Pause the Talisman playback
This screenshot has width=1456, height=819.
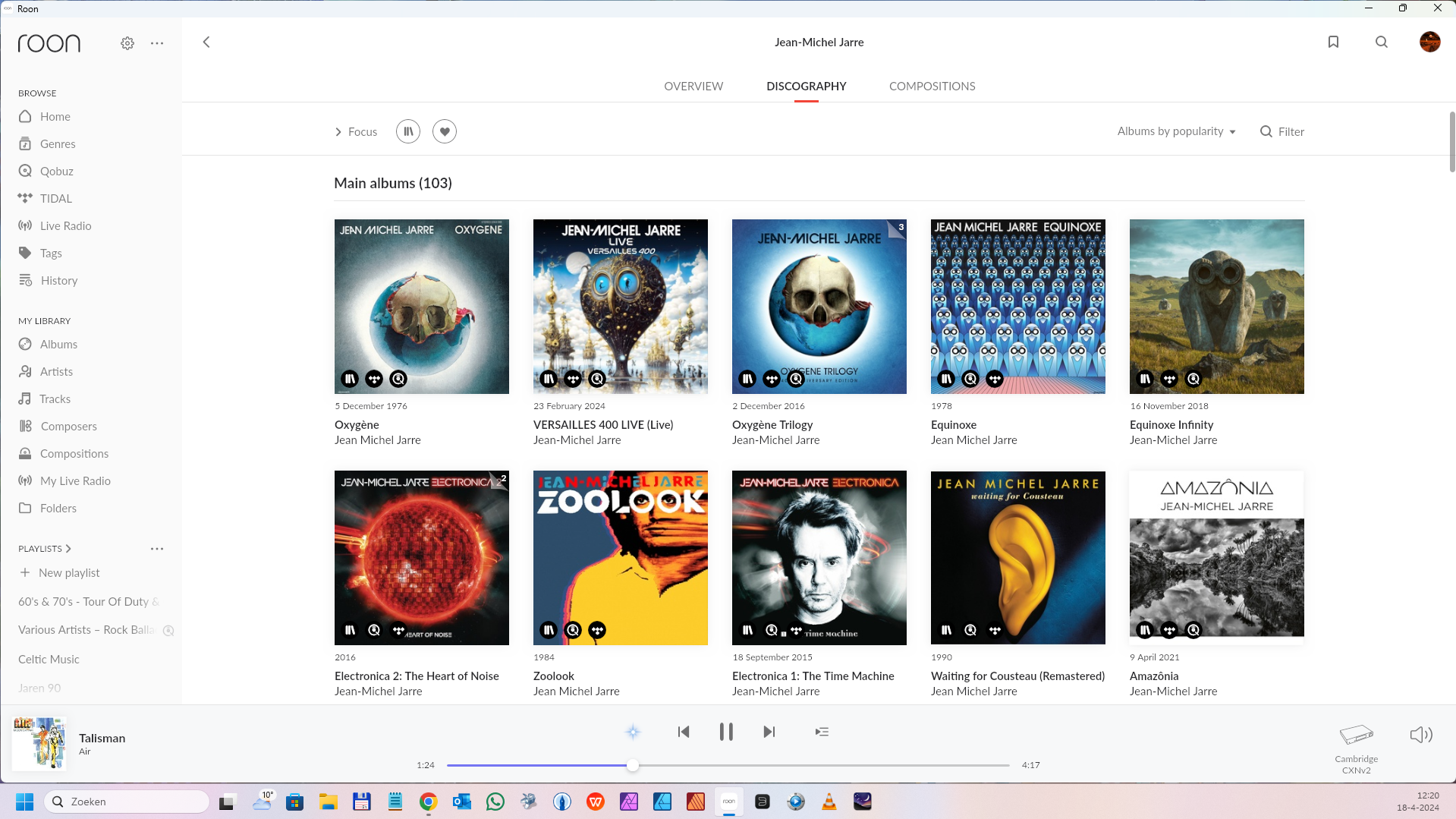[x=726, y=732]
